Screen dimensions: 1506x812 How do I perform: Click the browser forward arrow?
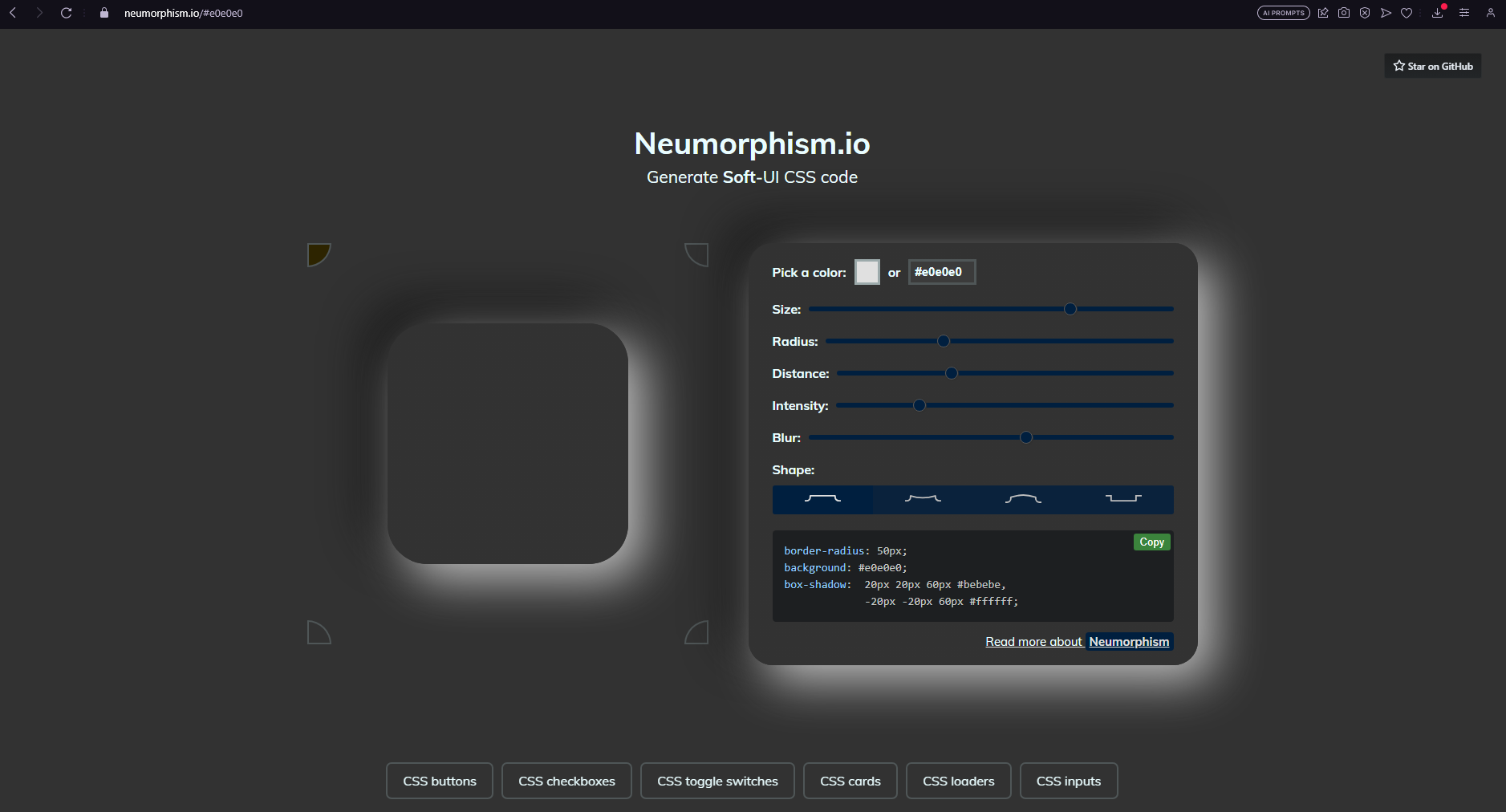pyautogui.click(x=39, y=13)
